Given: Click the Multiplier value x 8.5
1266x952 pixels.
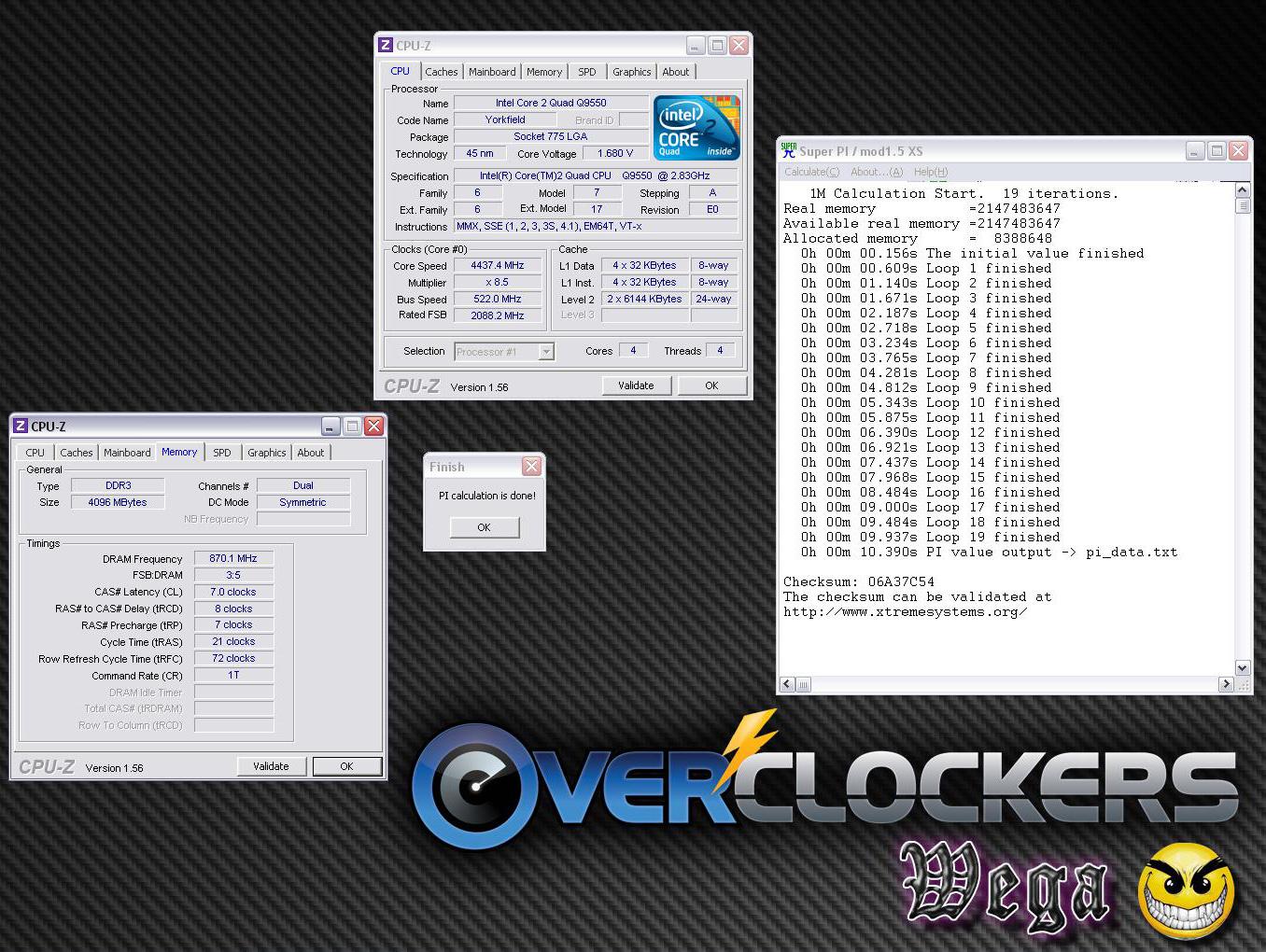Looking at the screenshot, I should [x=498, y=282].
